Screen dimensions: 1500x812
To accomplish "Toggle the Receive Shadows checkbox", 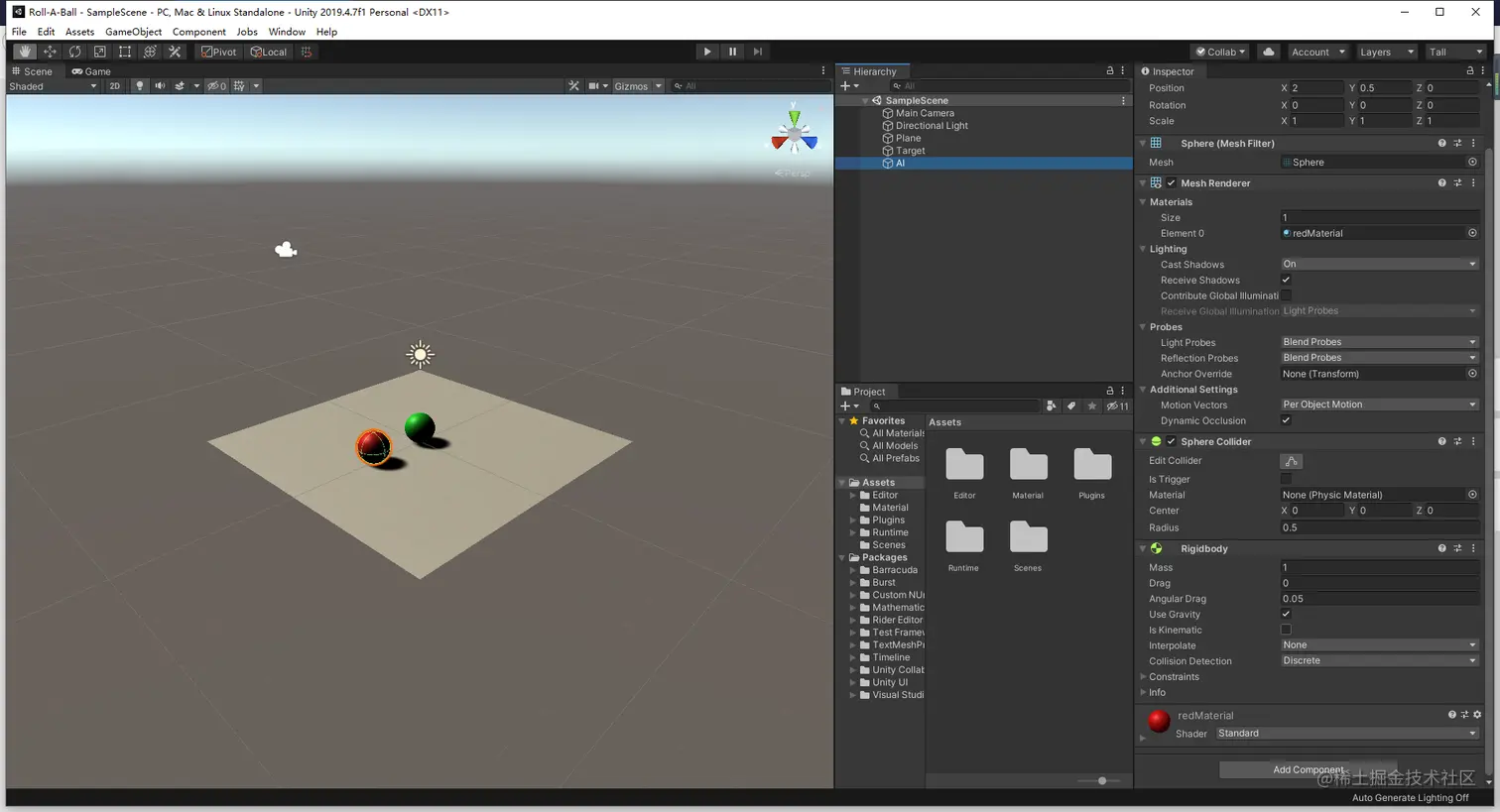I will click(1286, 280).
